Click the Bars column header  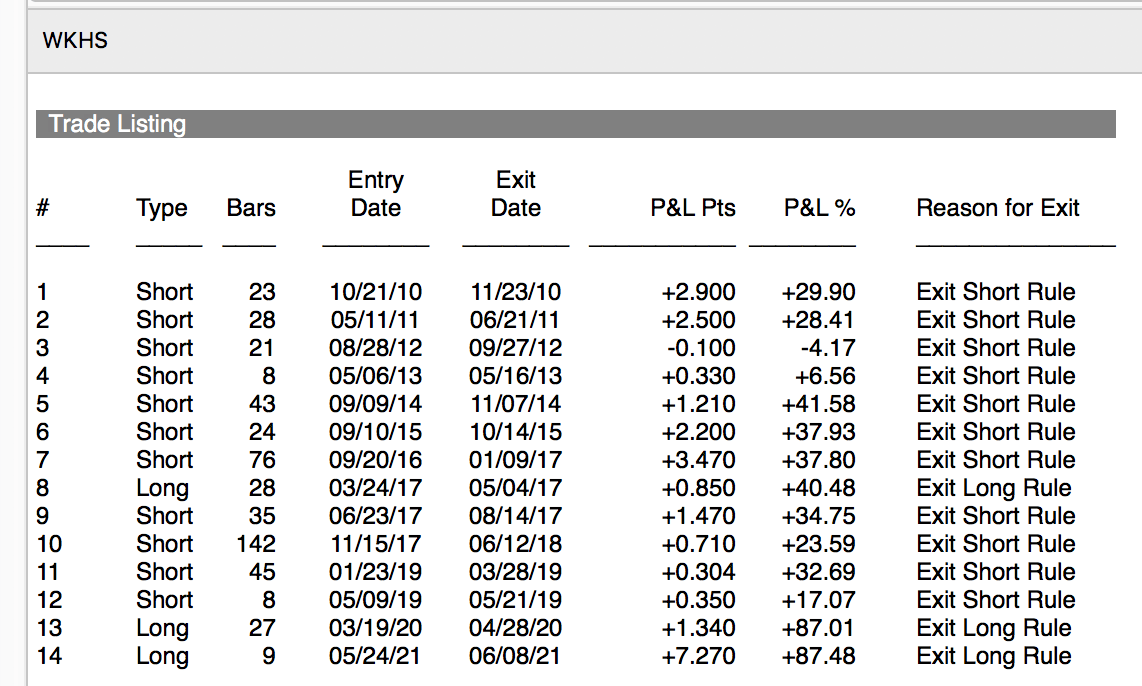[251, 208]
